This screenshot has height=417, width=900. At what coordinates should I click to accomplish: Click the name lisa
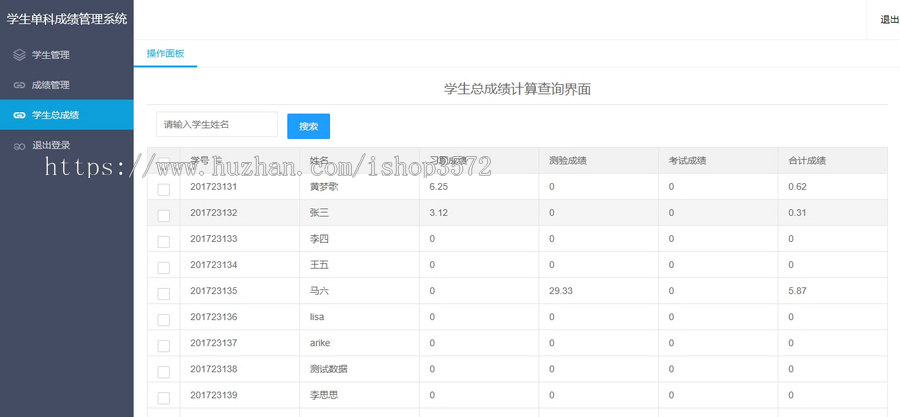pyautogui.click(x=317, y=317)
